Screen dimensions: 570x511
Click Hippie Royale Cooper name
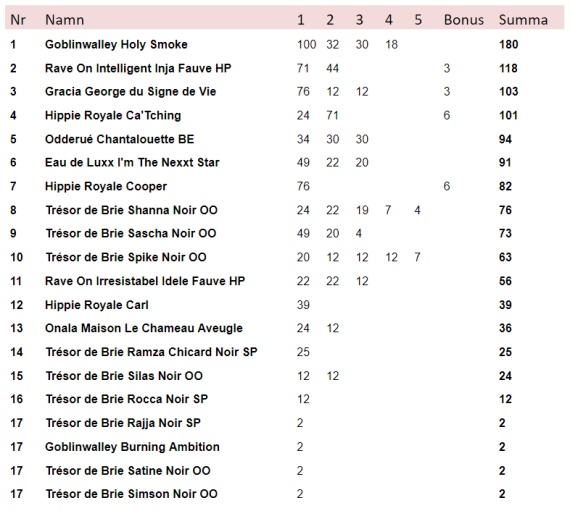coord(106,186)
